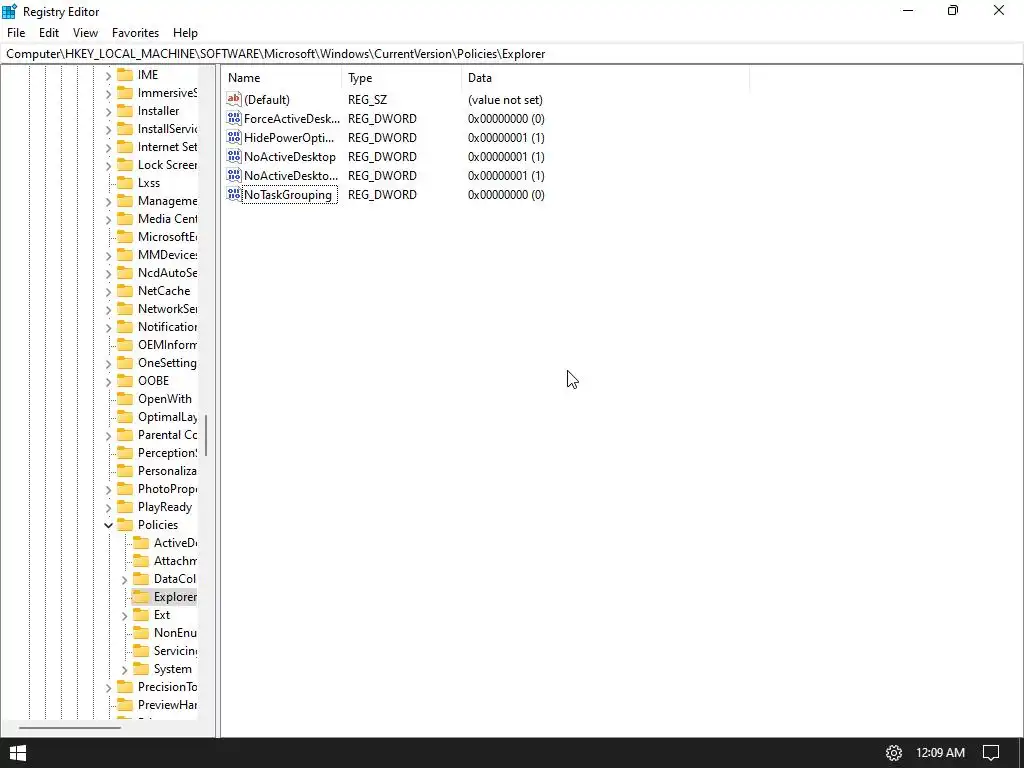Click the NoActiveDesktop DWORD icon

[x=234, y=156]
